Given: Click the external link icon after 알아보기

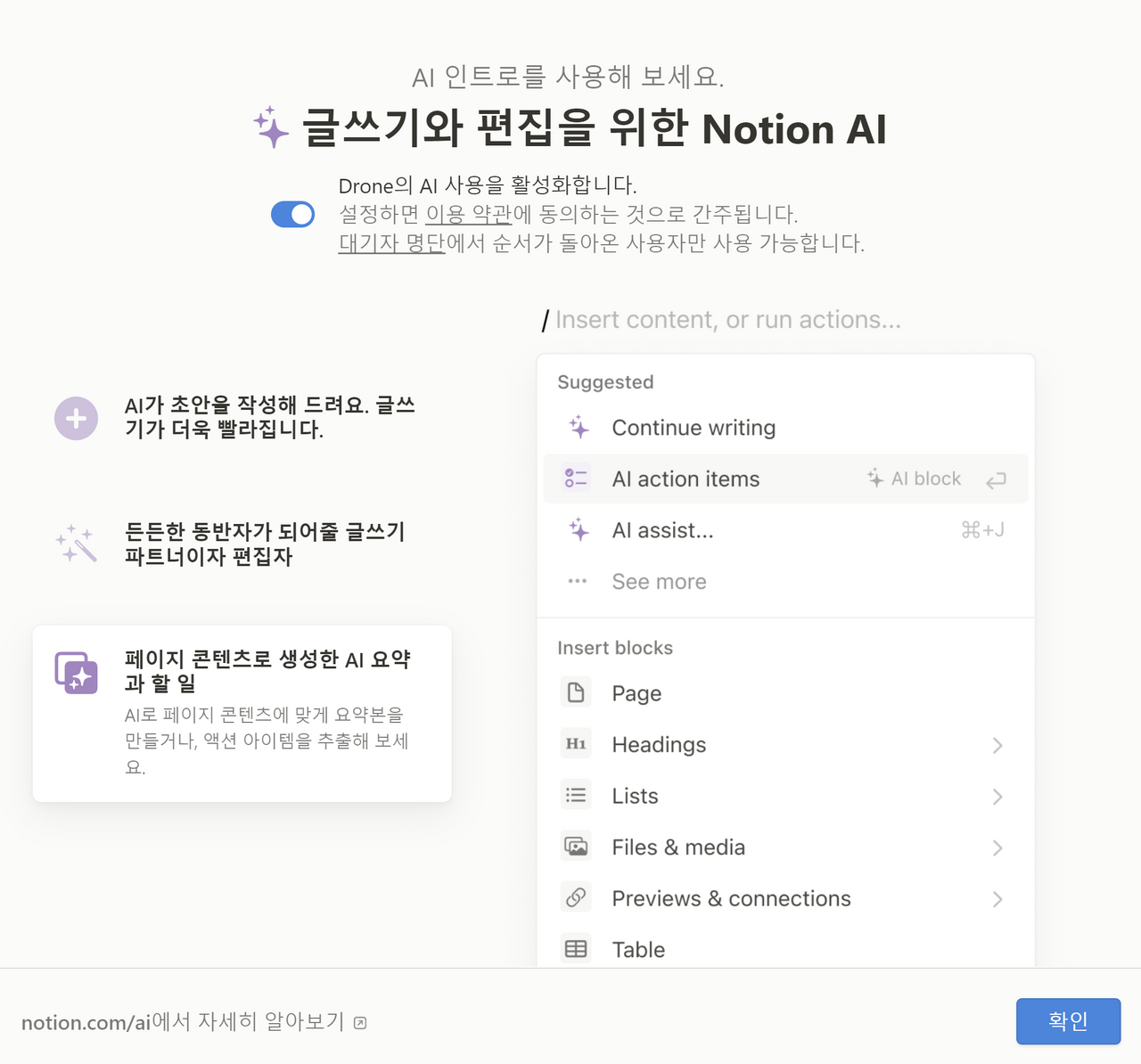Looking at the screenshot, I should click(x=360, y=1023).
